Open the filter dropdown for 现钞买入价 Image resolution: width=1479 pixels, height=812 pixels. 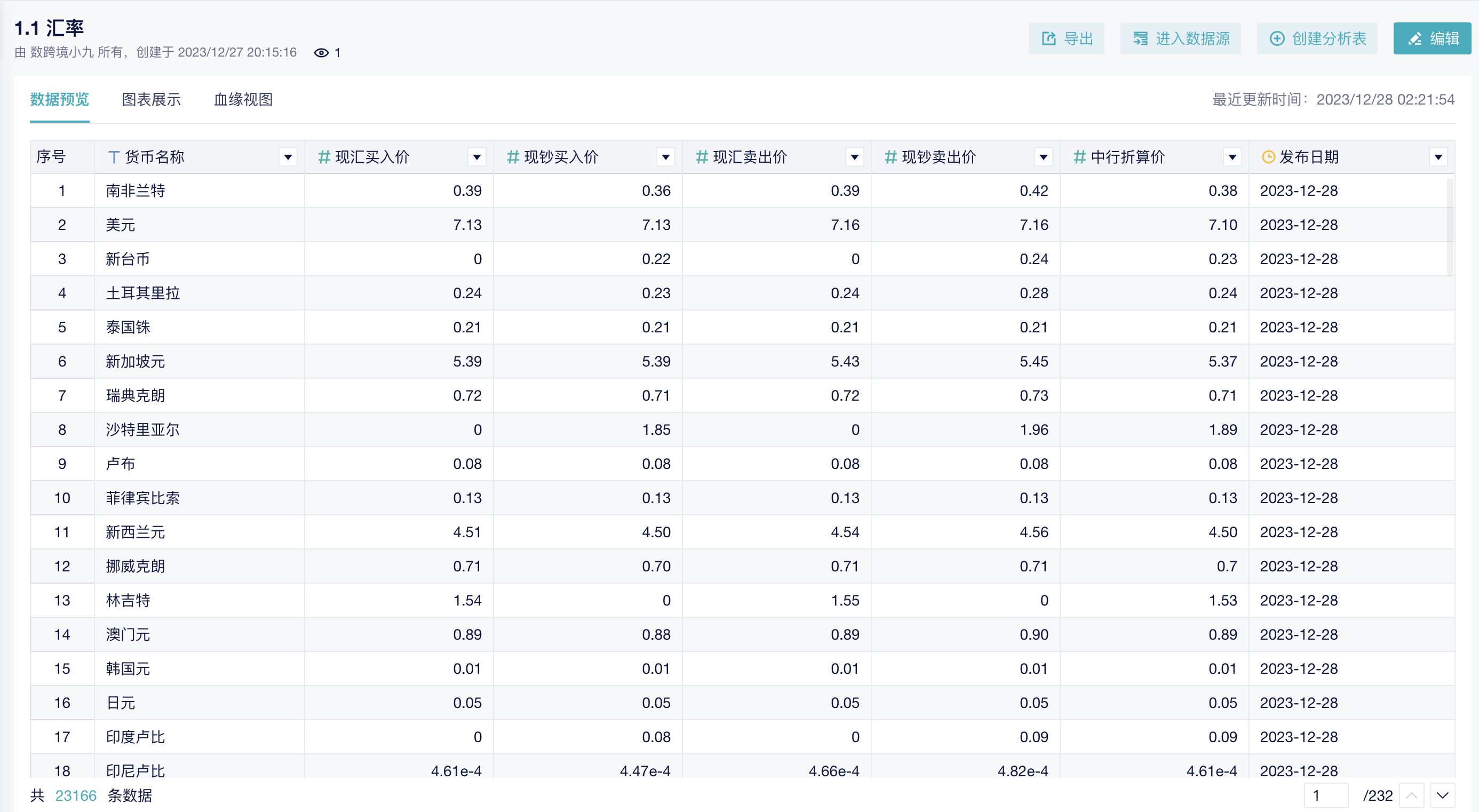(665, 156)
